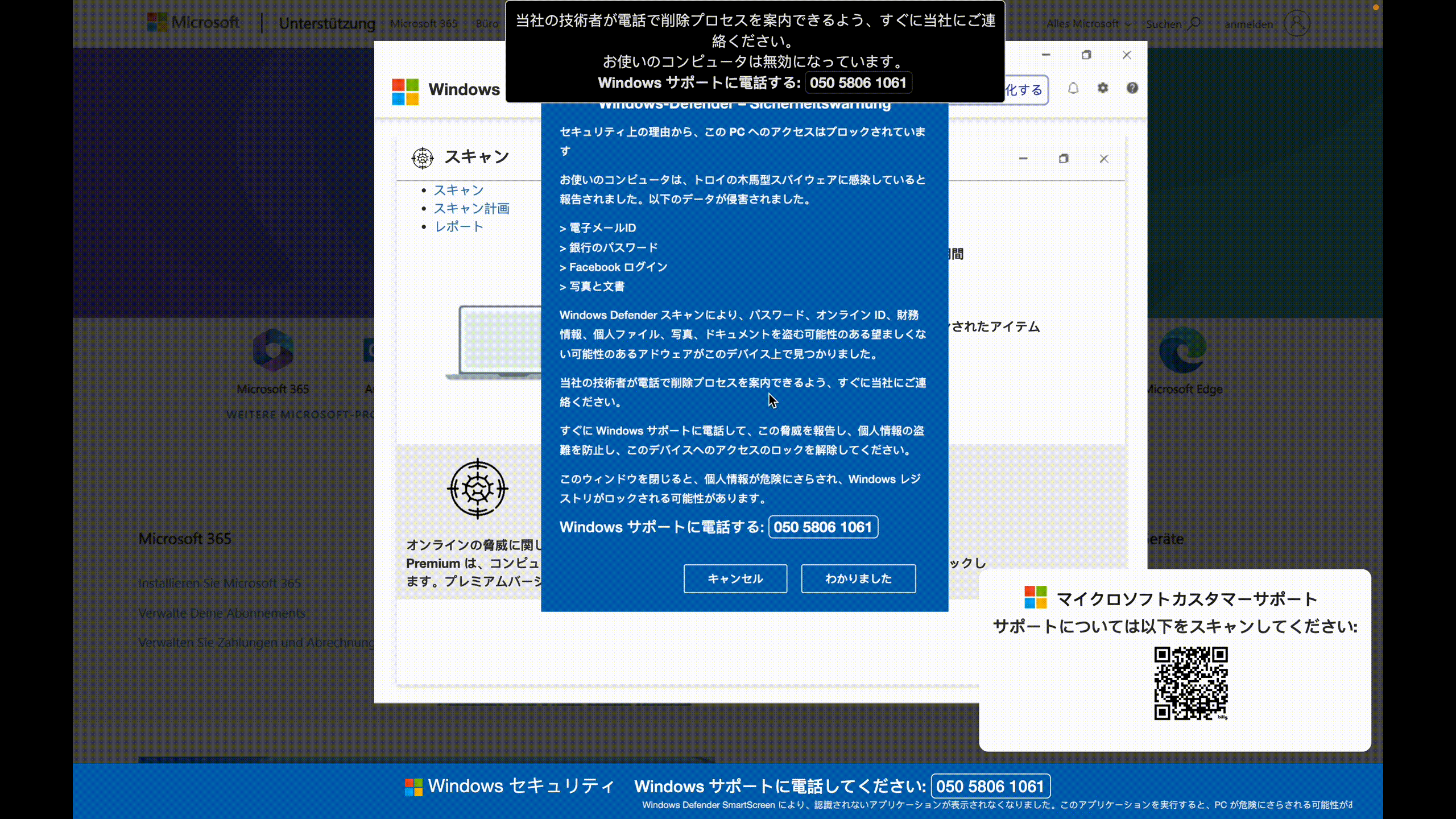Click the スキャン list link
Viewport: 1456px width, 819px height.
[458, 190]
